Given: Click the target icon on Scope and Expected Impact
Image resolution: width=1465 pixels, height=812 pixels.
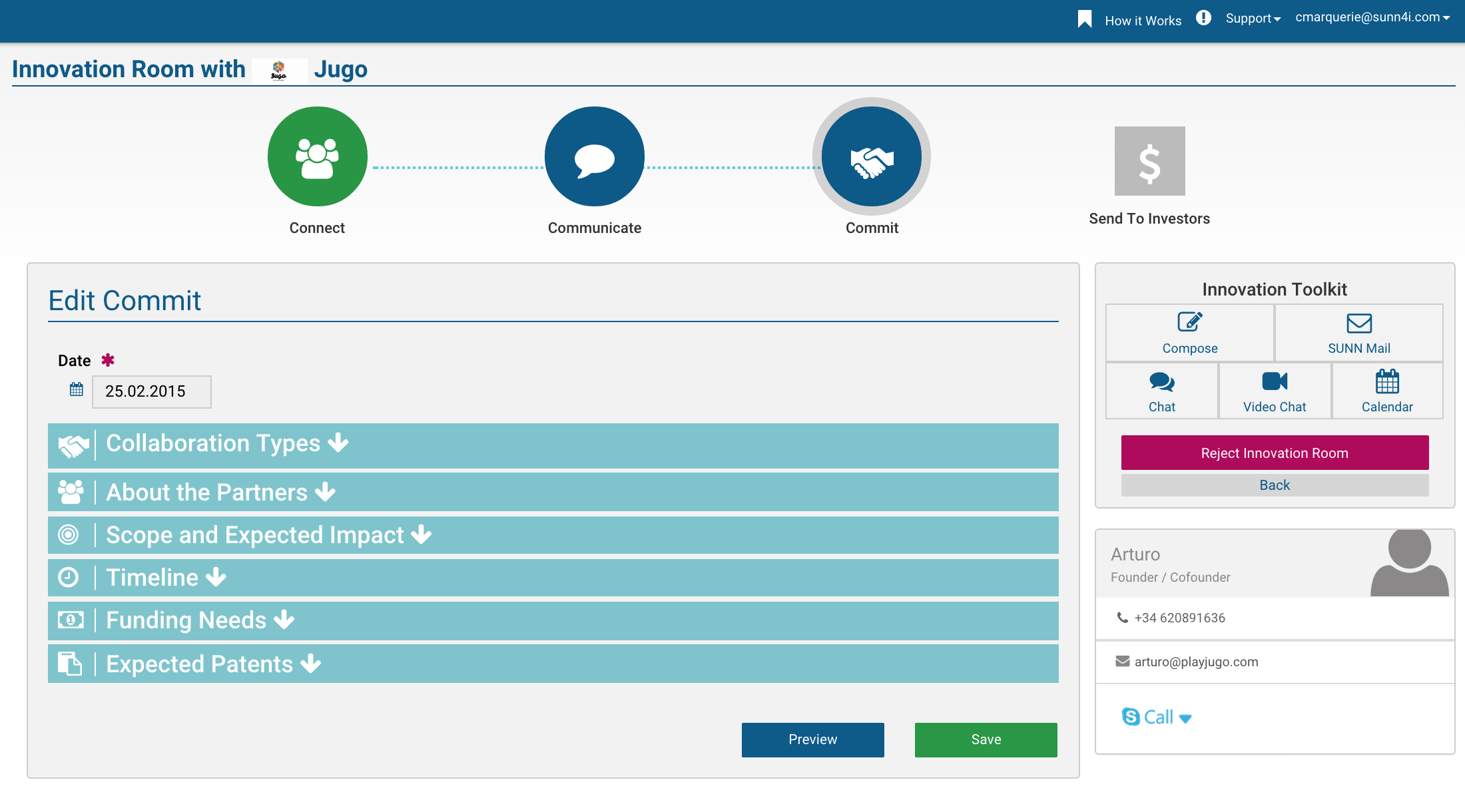Looking at the screenshot, I should click(x=69, y=534).
